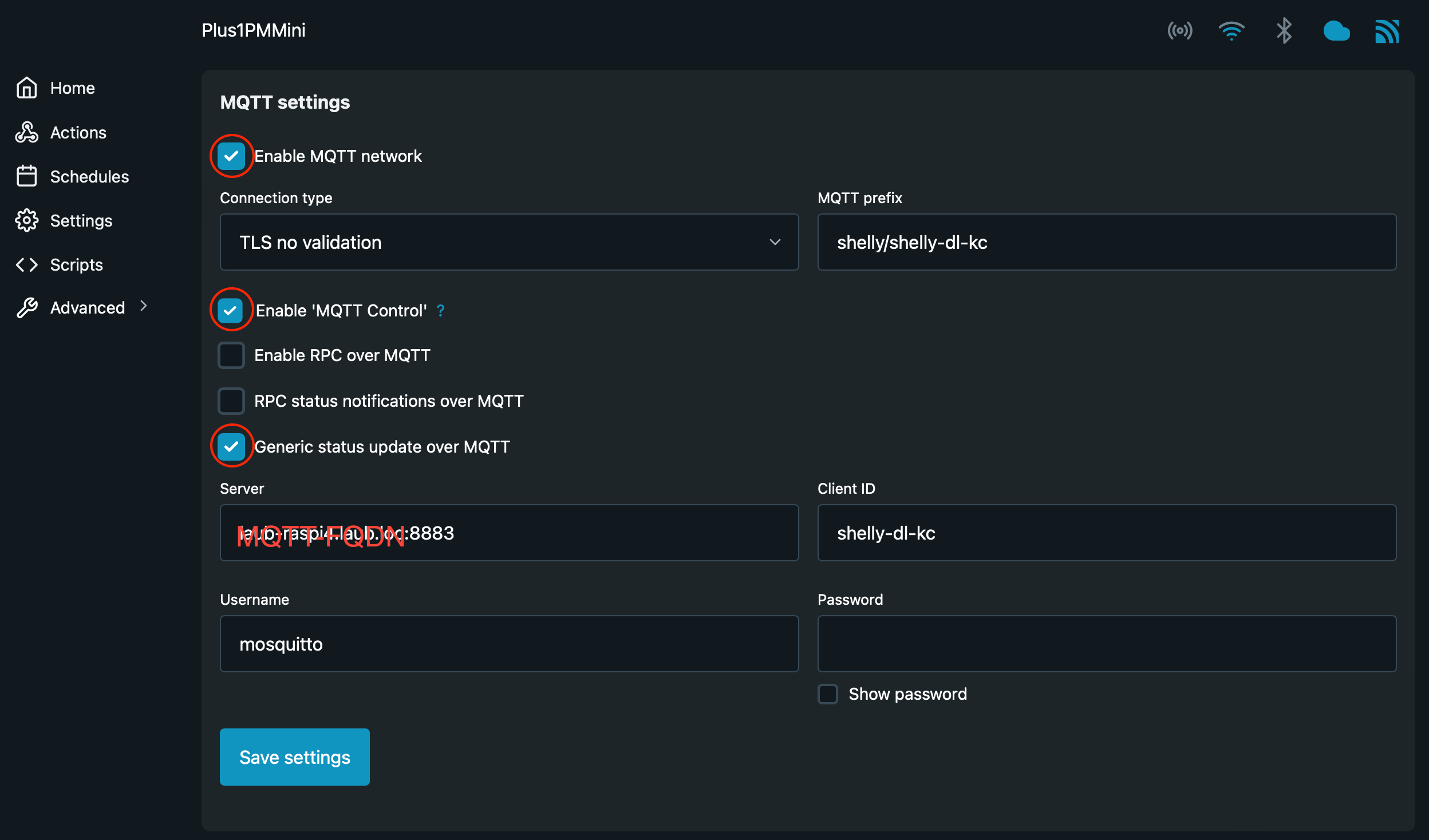The height and width of the screenshot is (840, 1429).
Task: Enable RPC over MQTT checkbox
Action: coord(231,355)
